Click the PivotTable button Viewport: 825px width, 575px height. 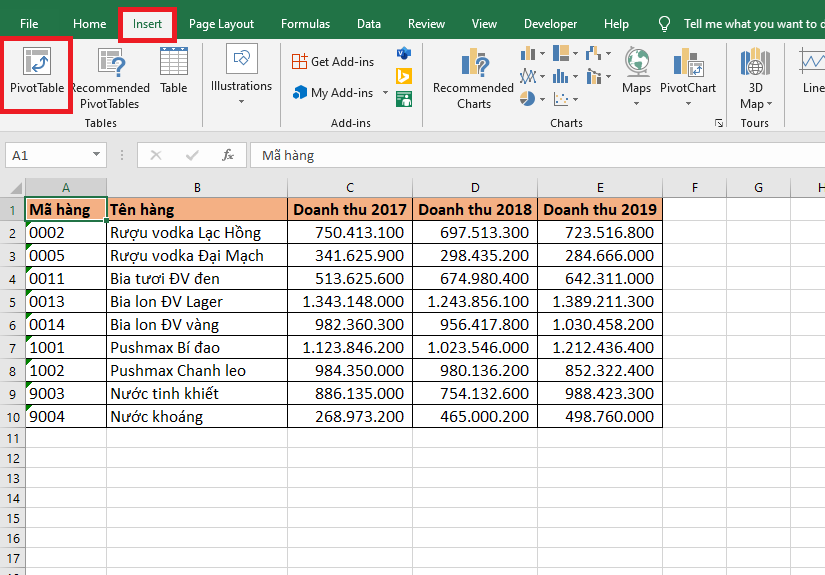point(37,70)
